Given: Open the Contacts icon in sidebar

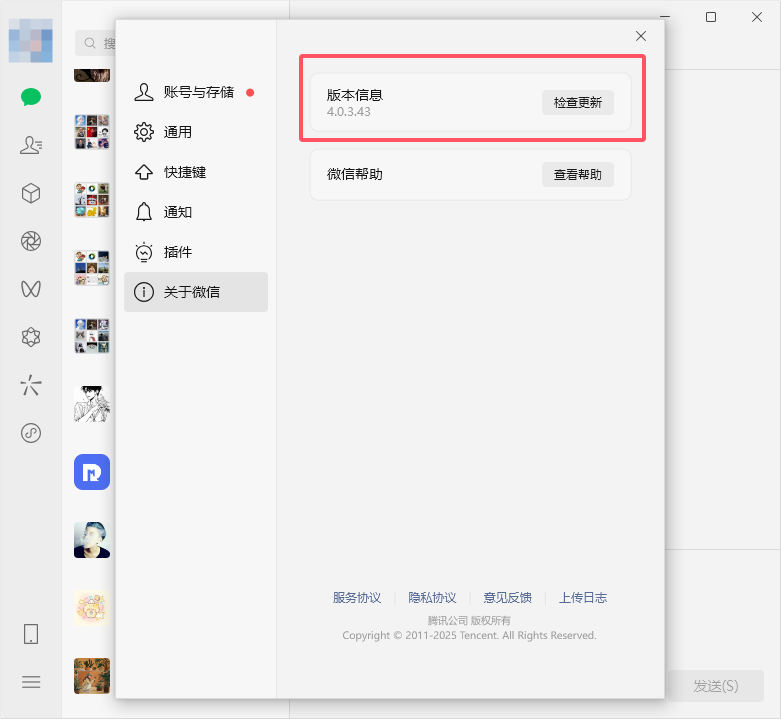Looking at the screenshot, I should click(x=31, y=145).
